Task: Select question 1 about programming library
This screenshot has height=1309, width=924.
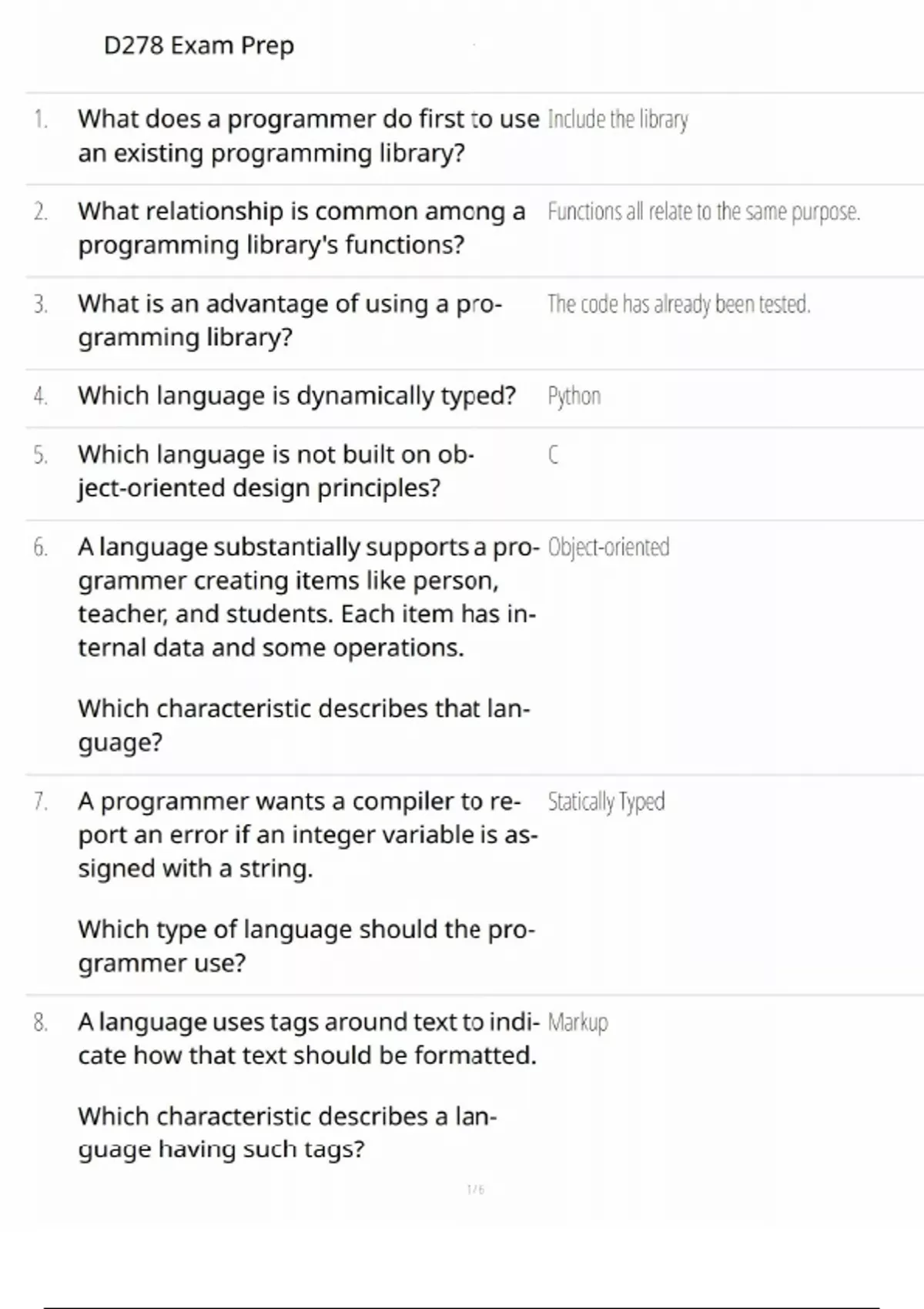Action: point(308,136)
